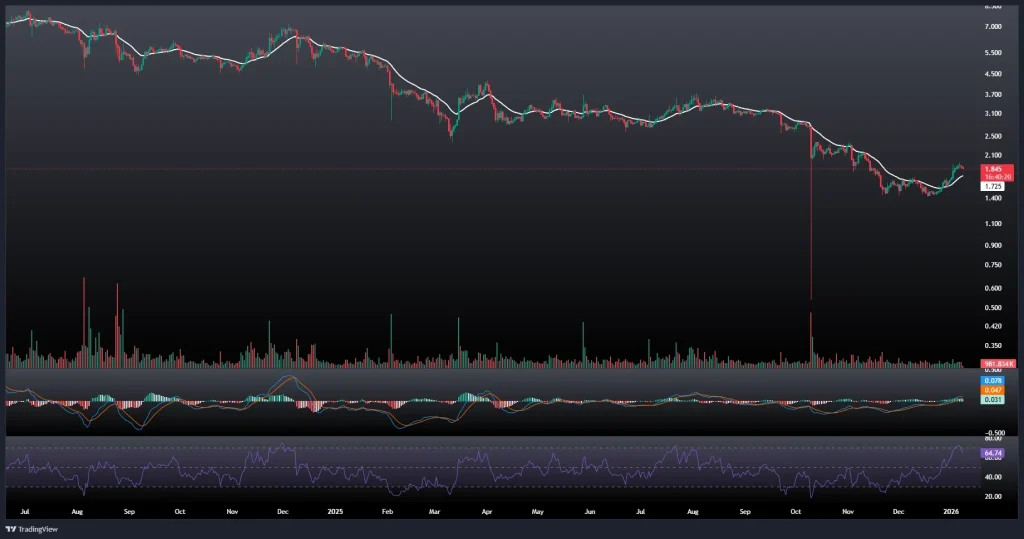Select the Jun label on time axis
Viewport: 1024px width, 539px height.
pos(590,511)
